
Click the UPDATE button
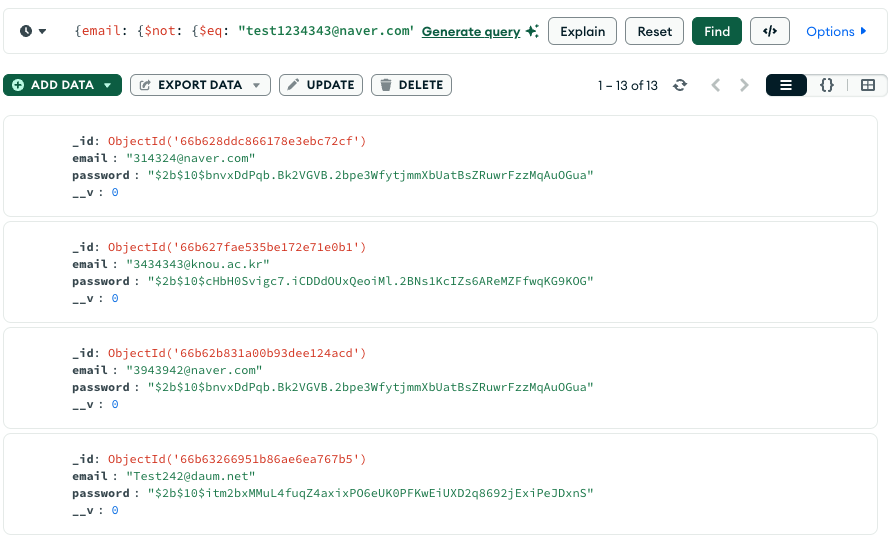[x=321, y=85]
